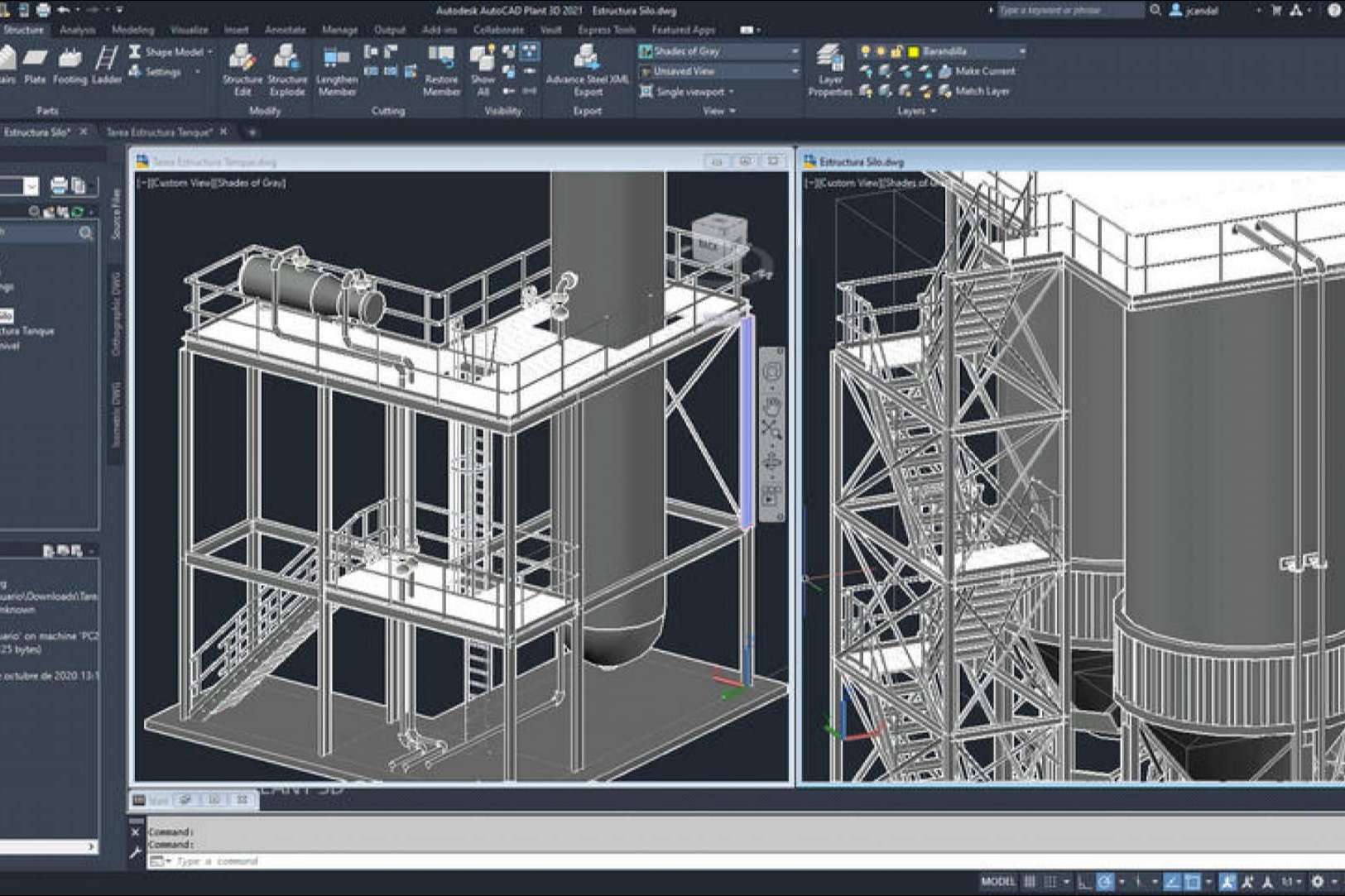This screenshot has height=896, width=1345.
Task: Click the ViewCube in left viewport
Action: 718,236
